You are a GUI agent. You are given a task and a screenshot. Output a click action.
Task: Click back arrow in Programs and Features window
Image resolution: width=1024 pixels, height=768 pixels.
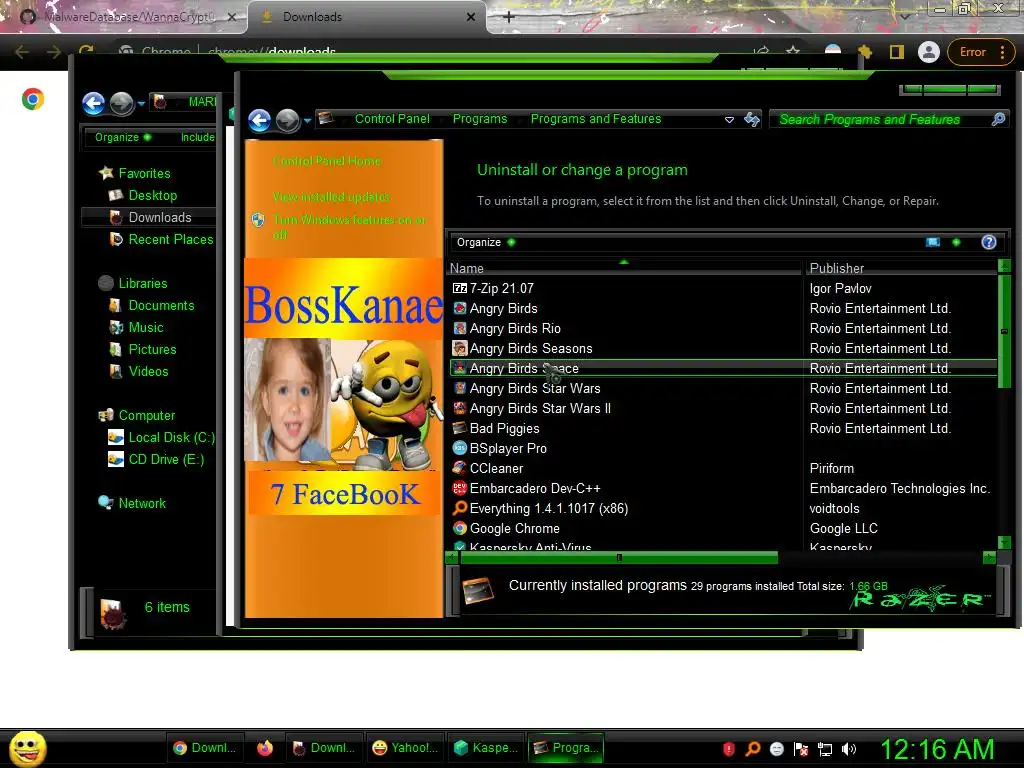click(x=259, y=120)
